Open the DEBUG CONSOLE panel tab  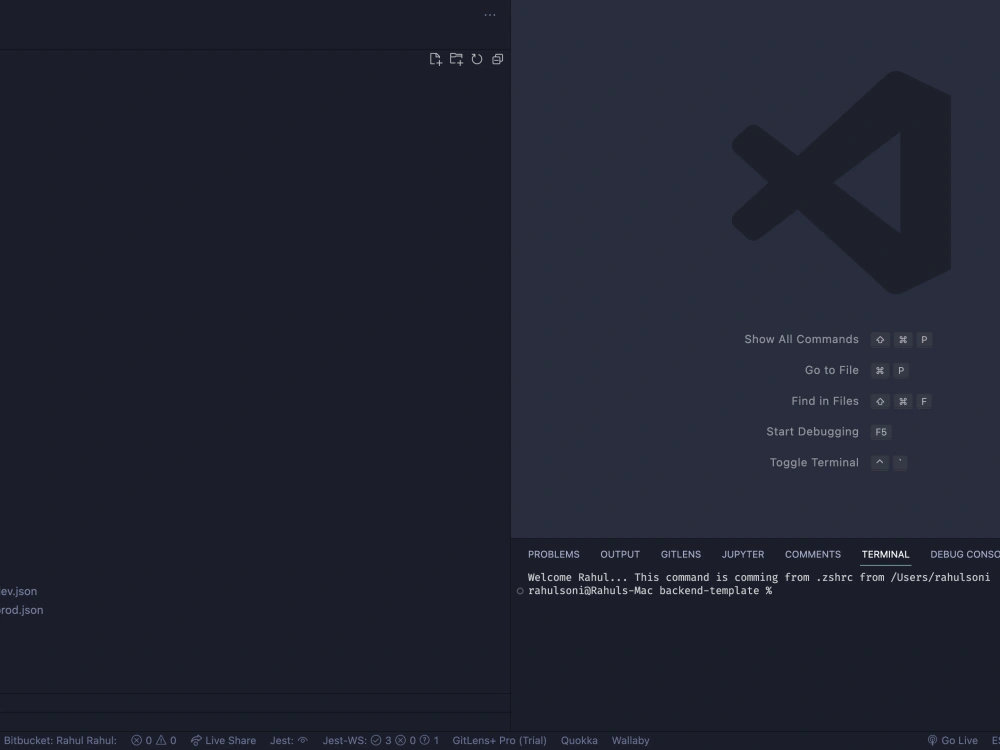pyautogui.click(x=964, y=554)
